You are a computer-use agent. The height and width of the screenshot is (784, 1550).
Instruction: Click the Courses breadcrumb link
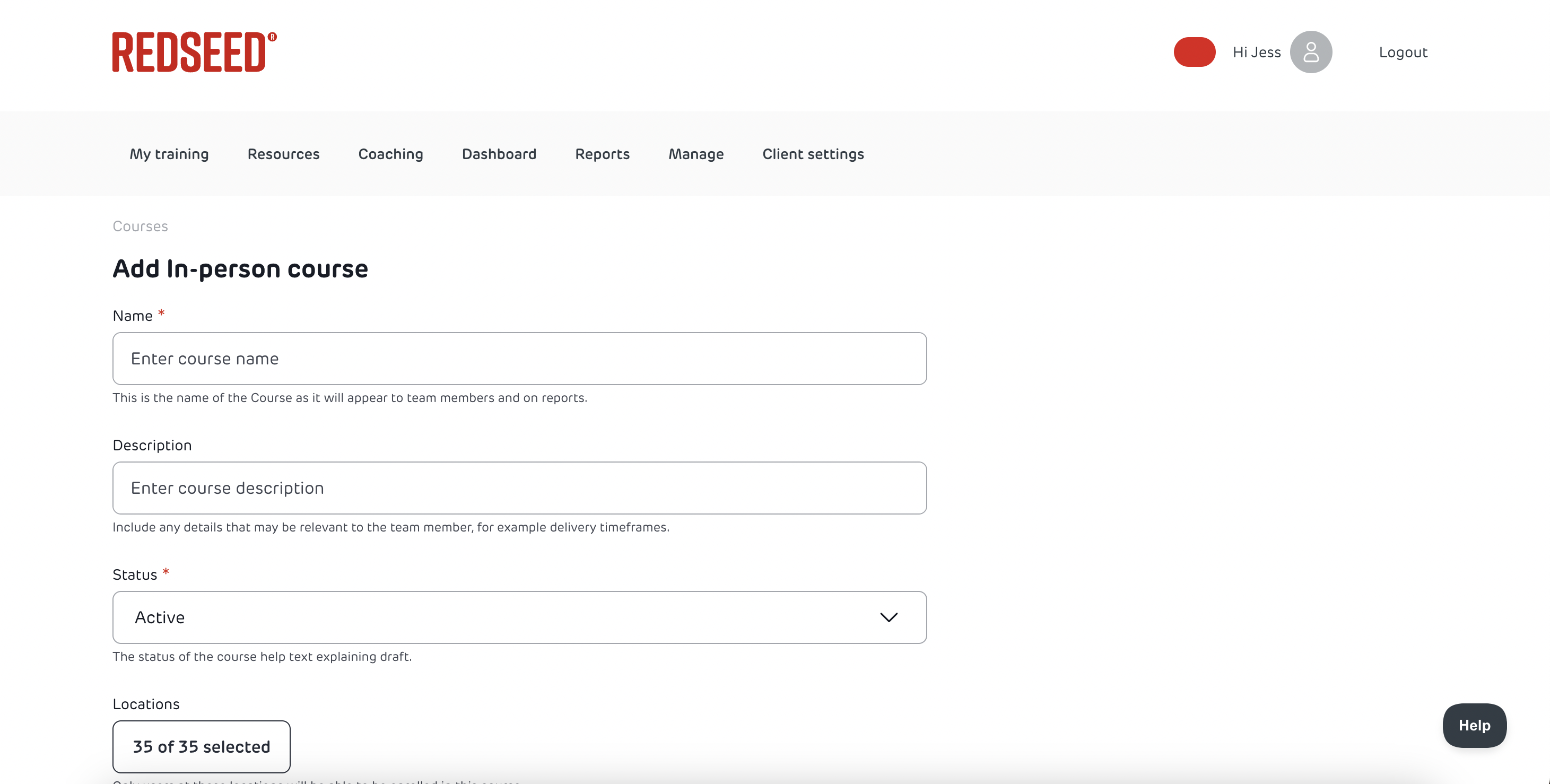pos(140,226)
